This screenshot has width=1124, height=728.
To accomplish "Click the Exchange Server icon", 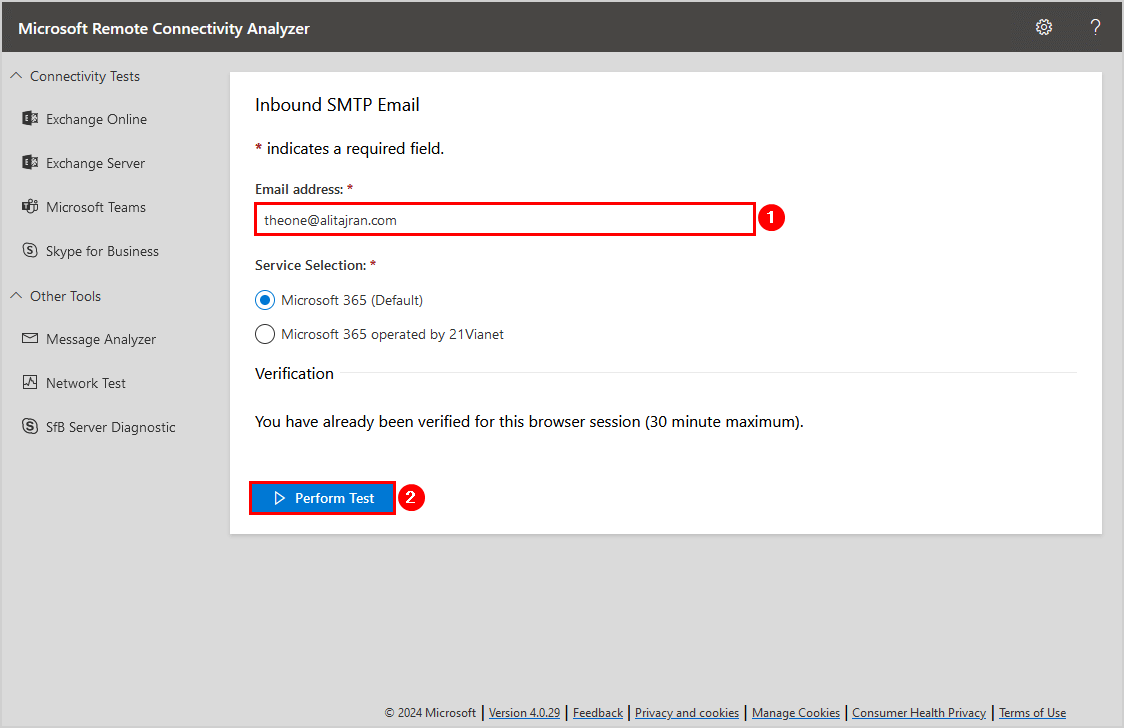I will [x=29, y=163].
